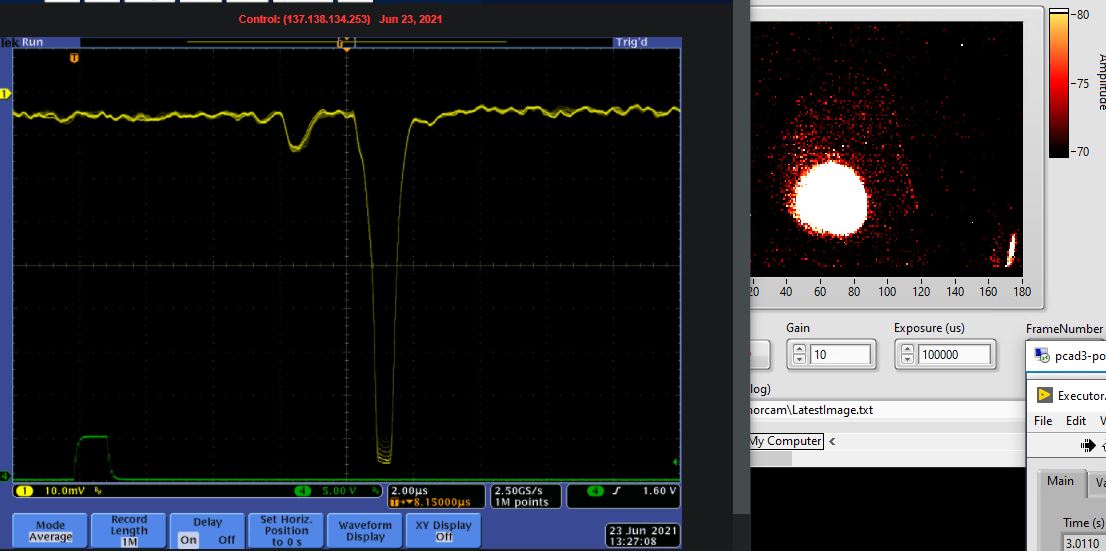1106x551 pixels.
Task: Increment the Gain stepper arrow
Action: click(x=799, y=349)
